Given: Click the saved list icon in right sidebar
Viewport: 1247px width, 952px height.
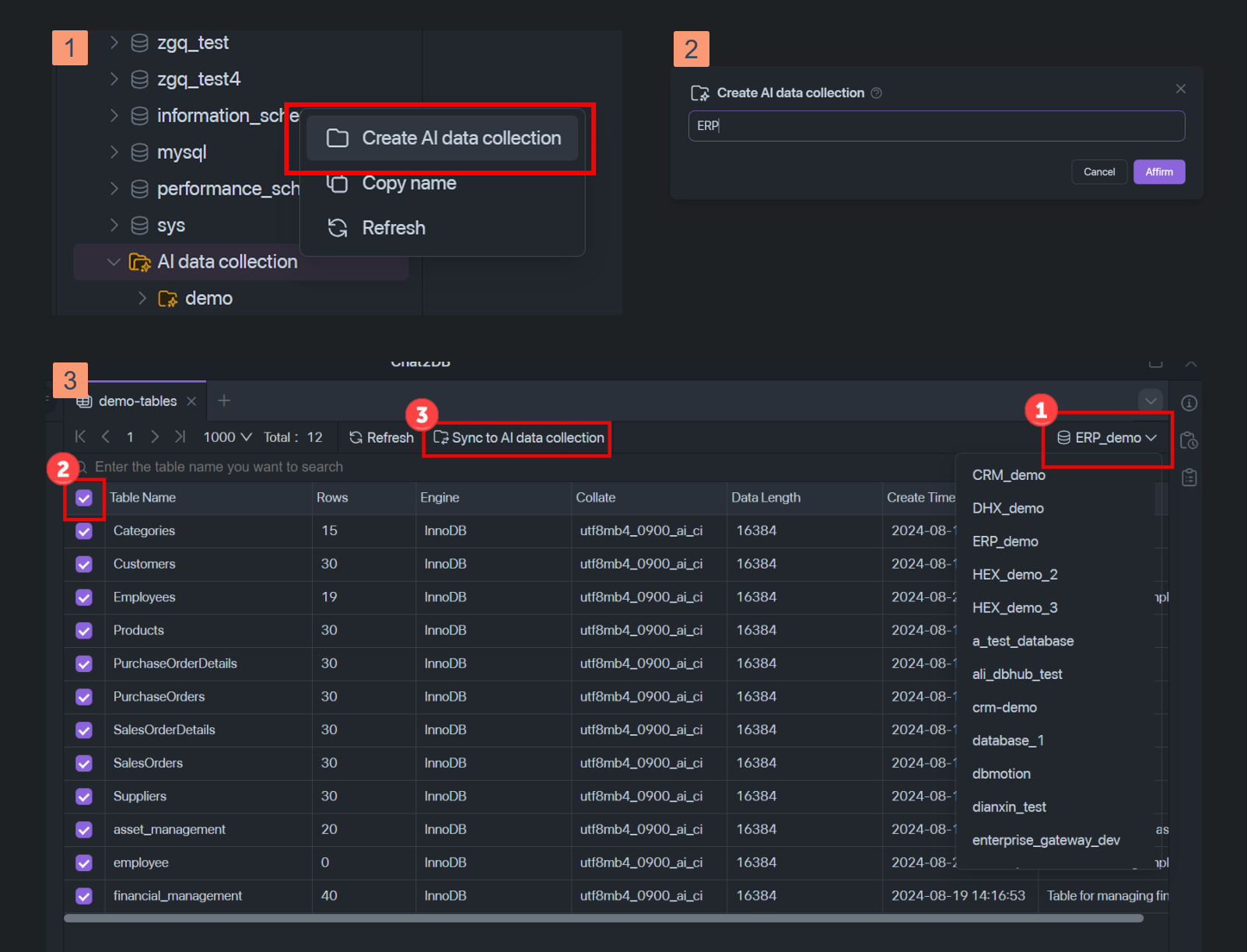Looking at the screenshot, I should [x=1189, y=477].
